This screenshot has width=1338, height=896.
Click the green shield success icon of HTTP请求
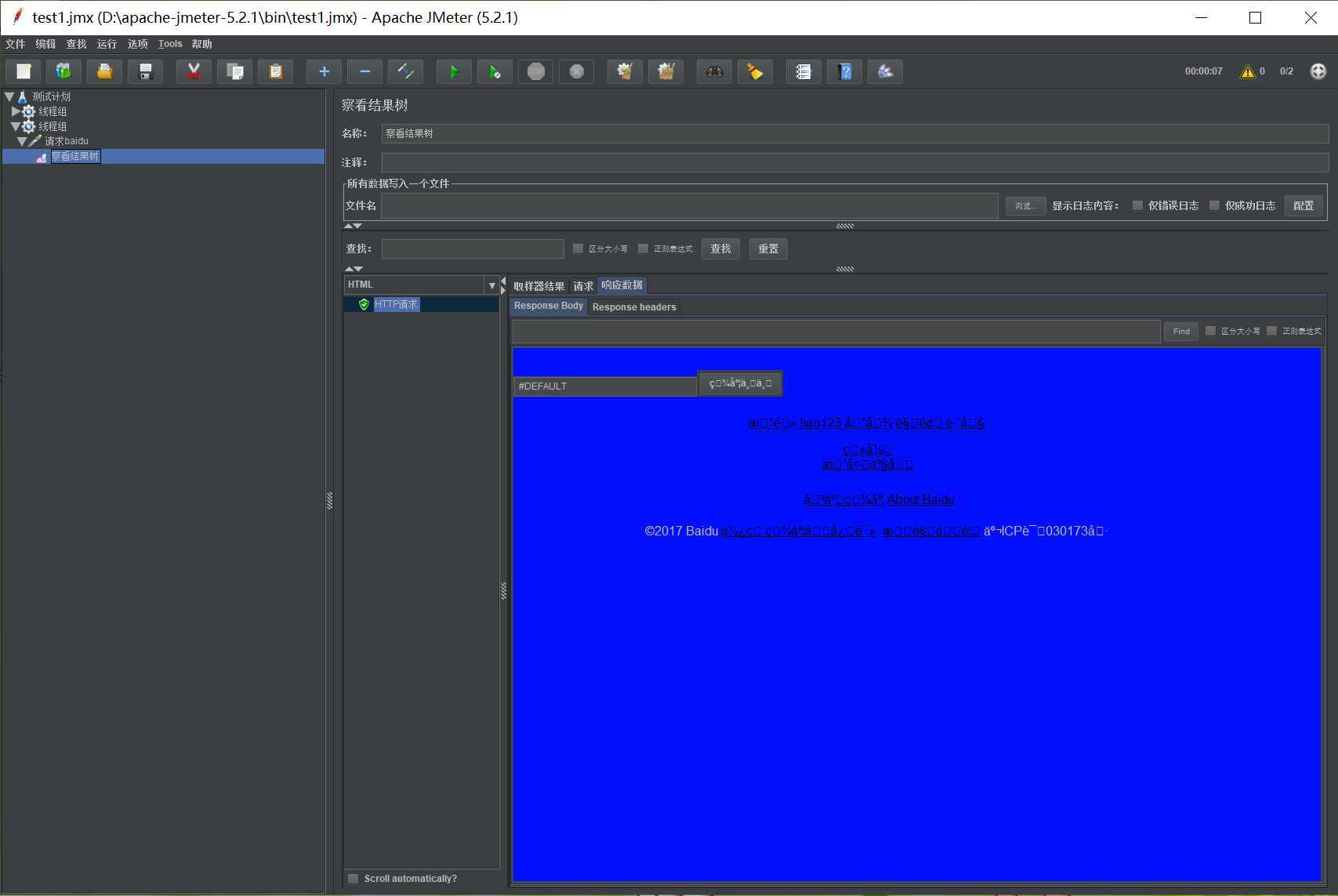(364, 304)
